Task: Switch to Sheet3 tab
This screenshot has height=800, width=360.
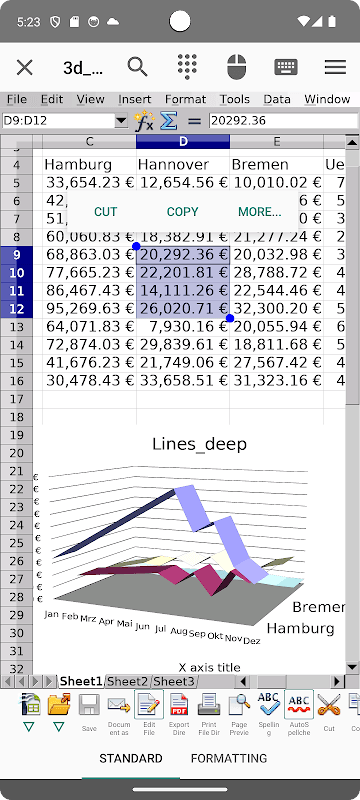Action: (x=173, y=681)
